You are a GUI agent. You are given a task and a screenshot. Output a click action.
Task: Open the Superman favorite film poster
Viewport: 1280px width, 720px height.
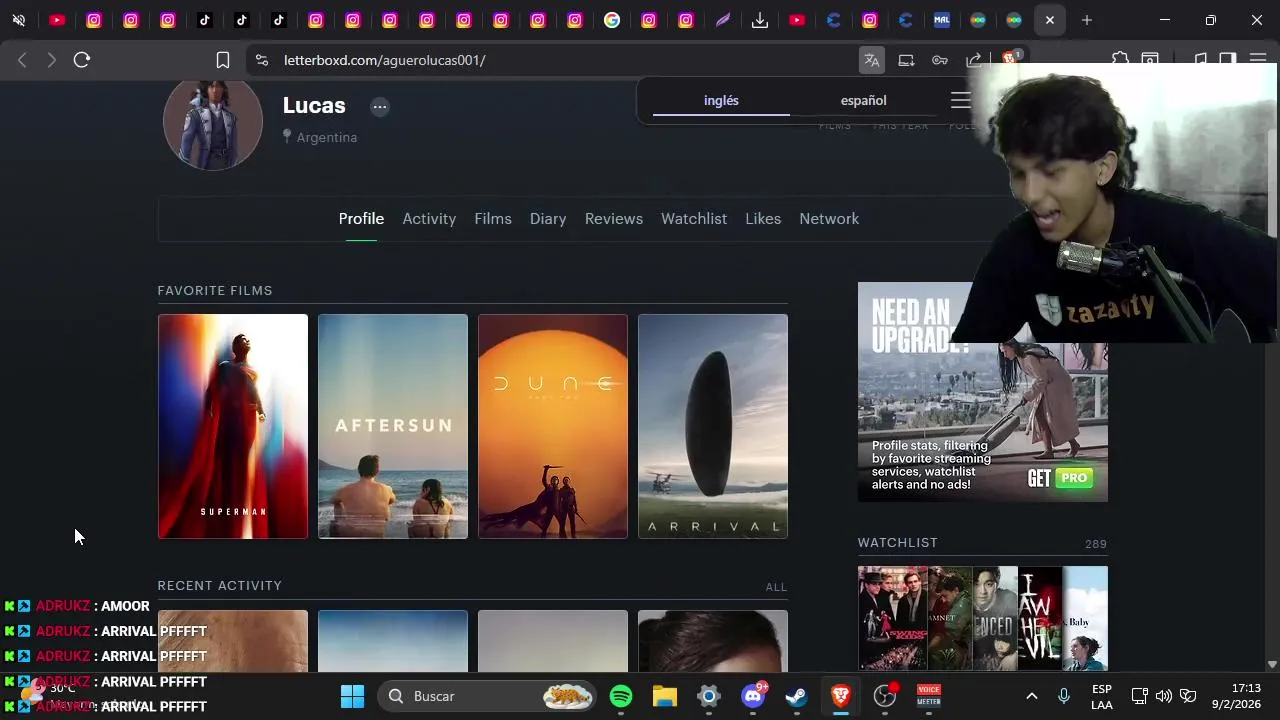[233, 426]
